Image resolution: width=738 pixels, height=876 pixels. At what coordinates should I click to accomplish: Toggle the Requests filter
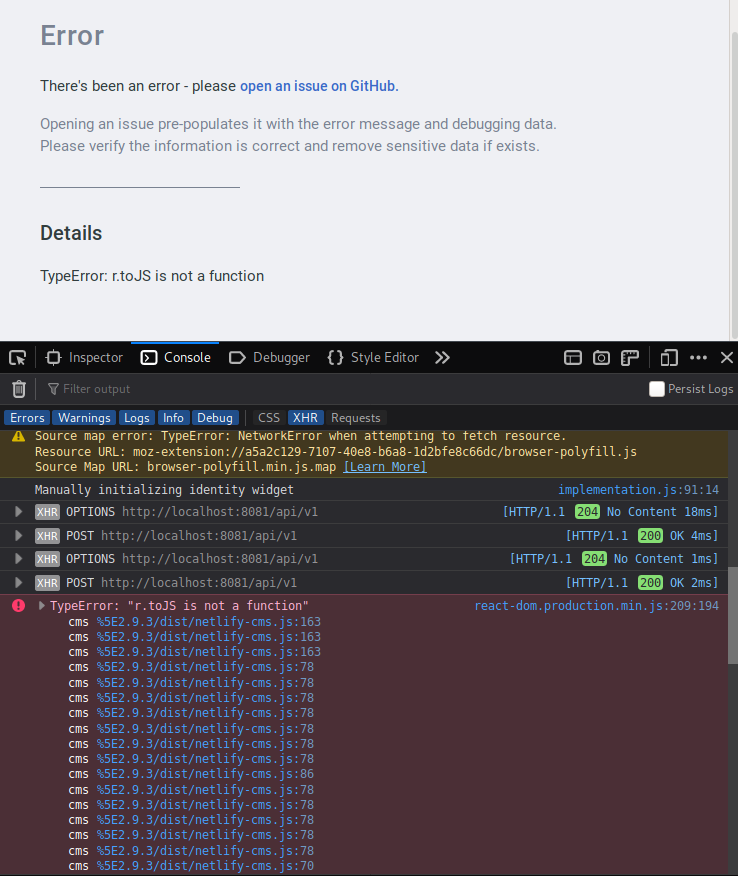click(356, 418)
